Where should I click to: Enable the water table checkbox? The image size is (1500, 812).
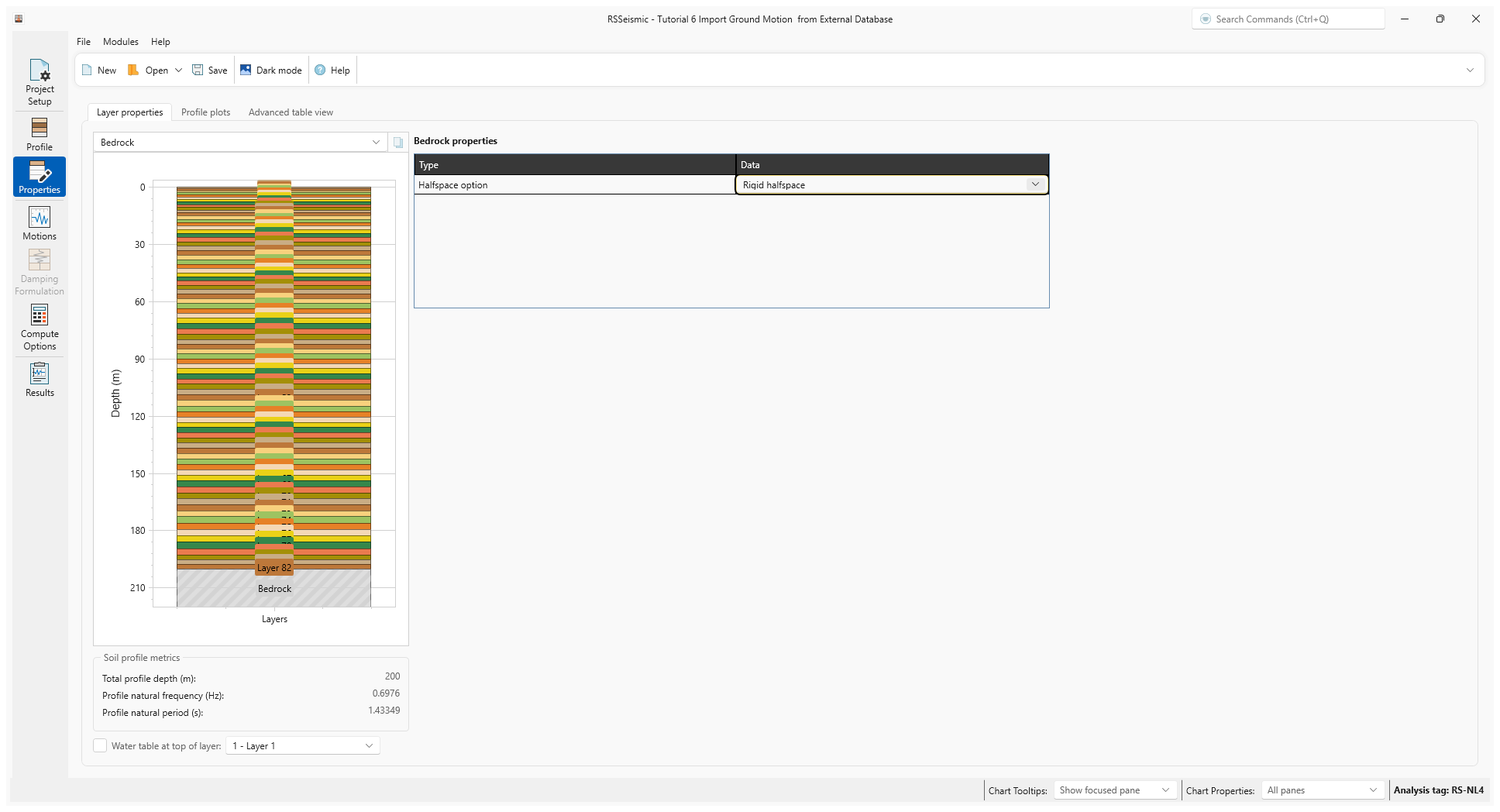pyautogui.click(x=101, y=745)
